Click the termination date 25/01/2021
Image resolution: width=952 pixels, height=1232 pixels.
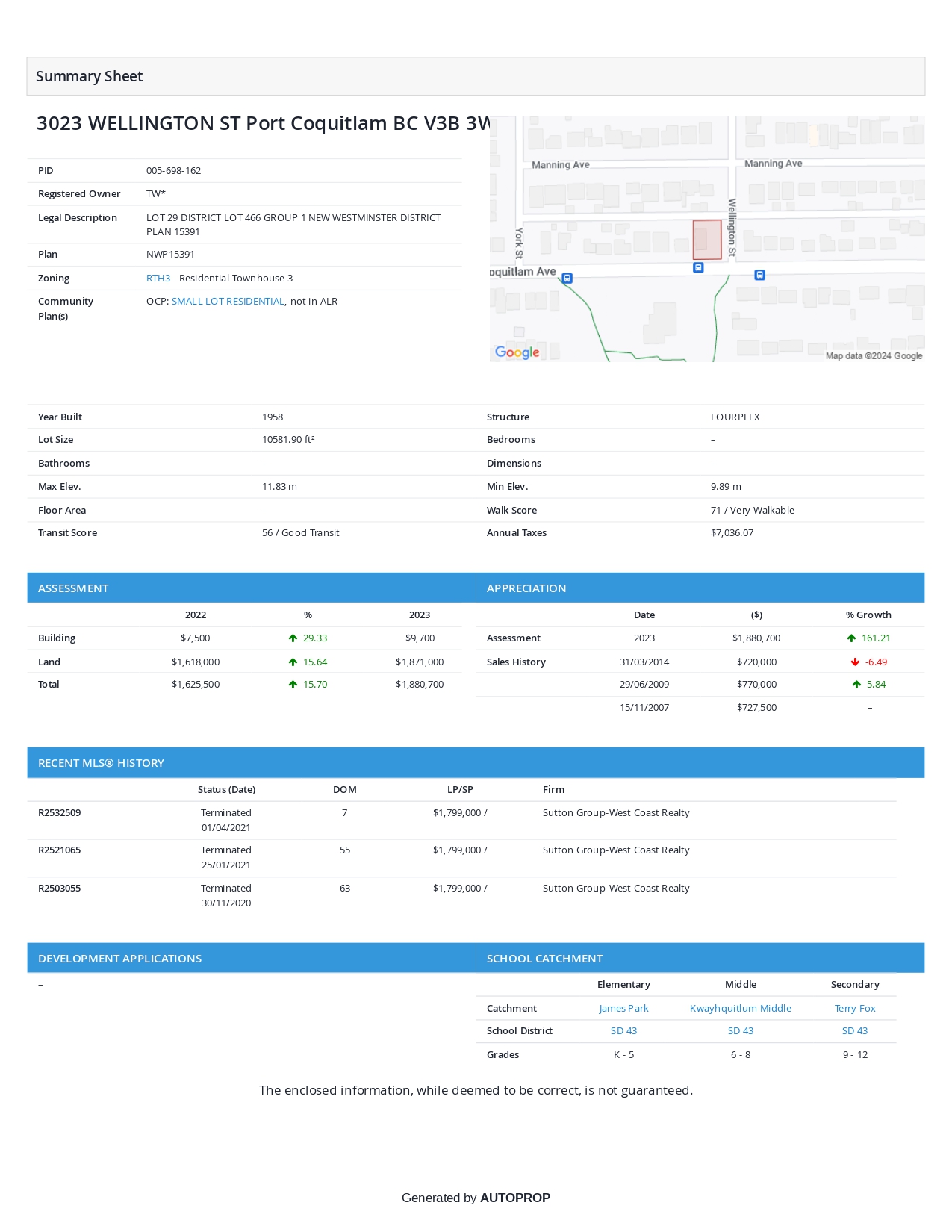(x=226, y=865)
